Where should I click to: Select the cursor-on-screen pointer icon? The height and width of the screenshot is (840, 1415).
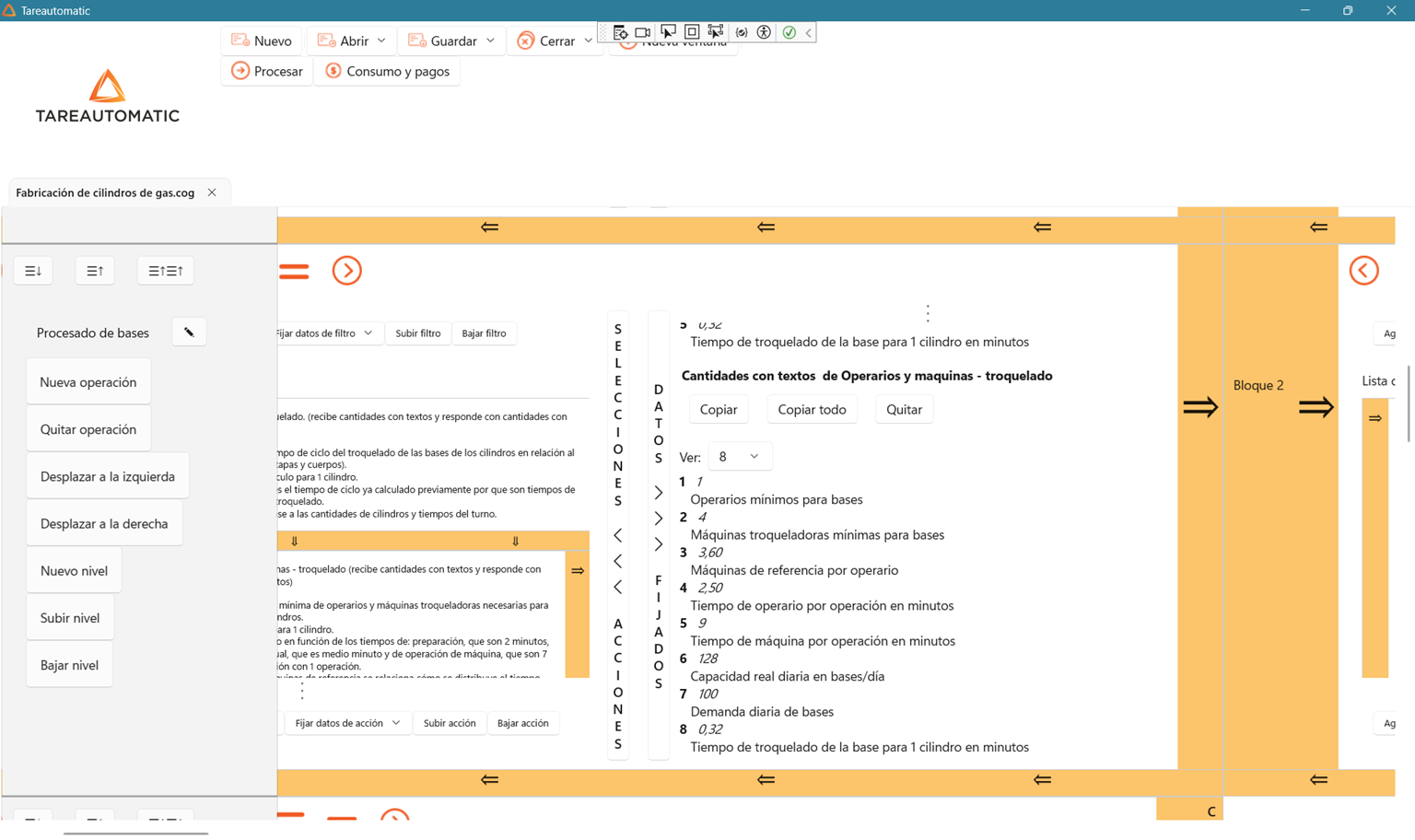(668, 32)
